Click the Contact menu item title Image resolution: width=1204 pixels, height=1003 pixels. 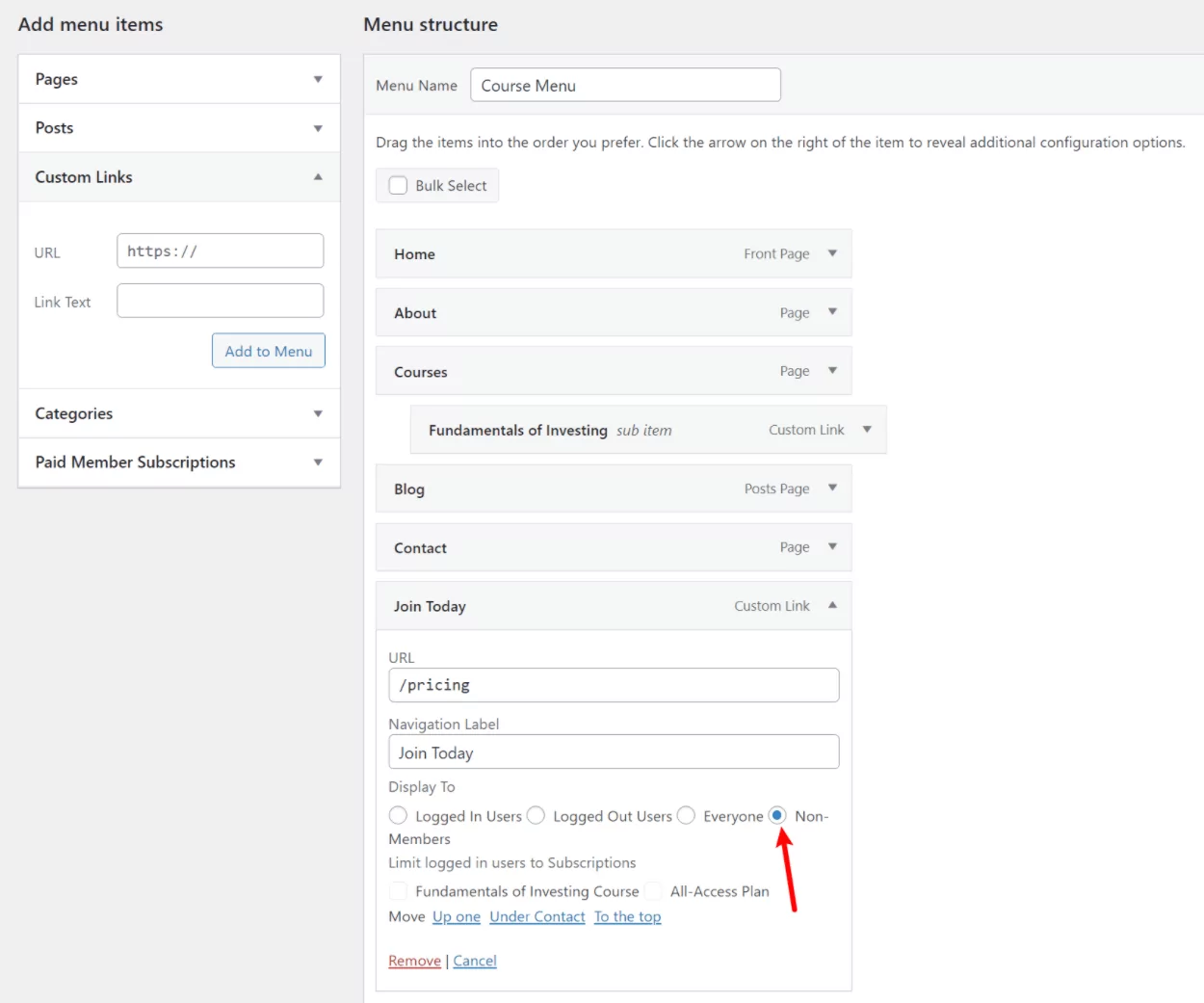tap(420, 548)
